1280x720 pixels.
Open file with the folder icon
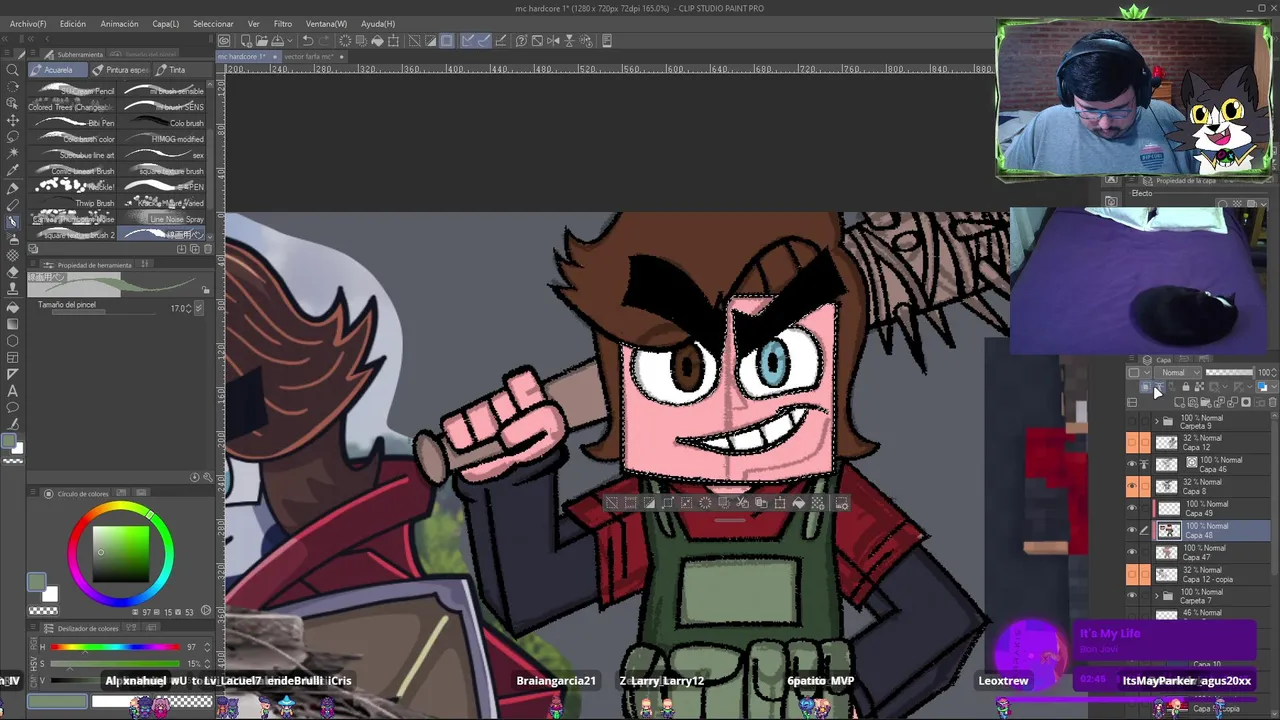coord(260,41)
